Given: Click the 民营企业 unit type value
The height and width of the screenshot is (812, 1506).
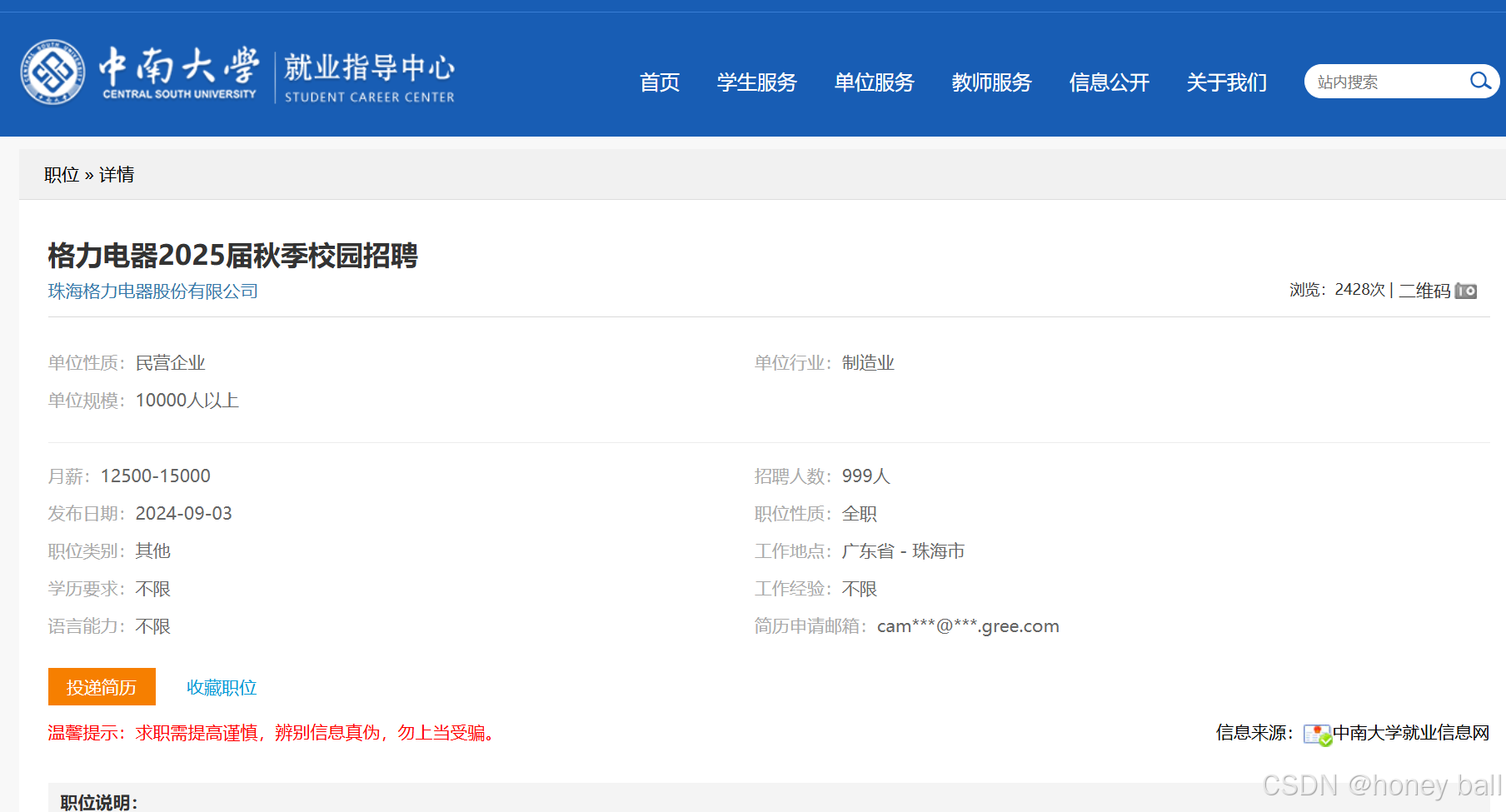Looking at the screenshot, I should point(171,363).
